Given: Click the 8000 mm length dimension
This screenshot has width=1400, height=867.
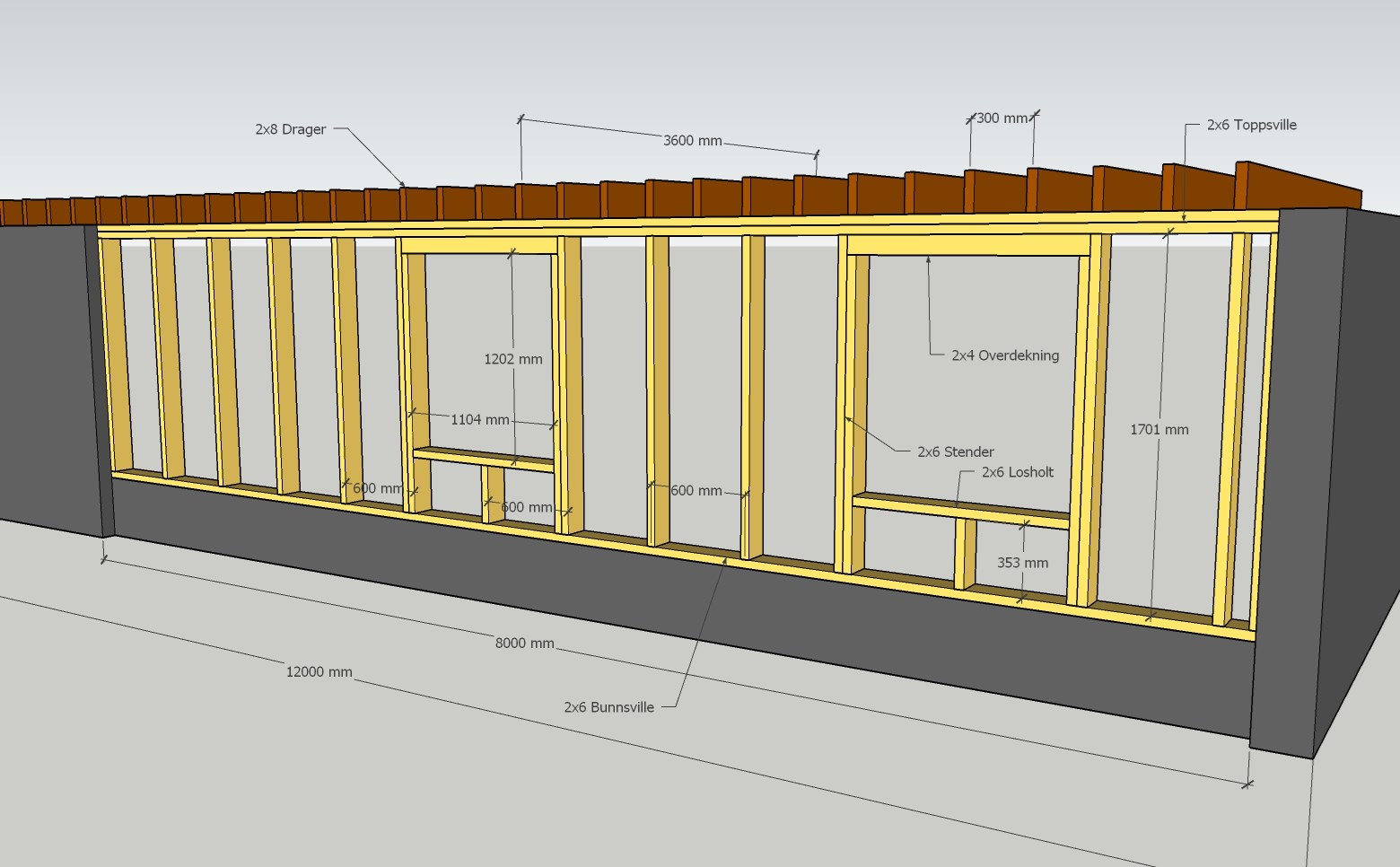Looking at the screenshot, I should point(524,643).
